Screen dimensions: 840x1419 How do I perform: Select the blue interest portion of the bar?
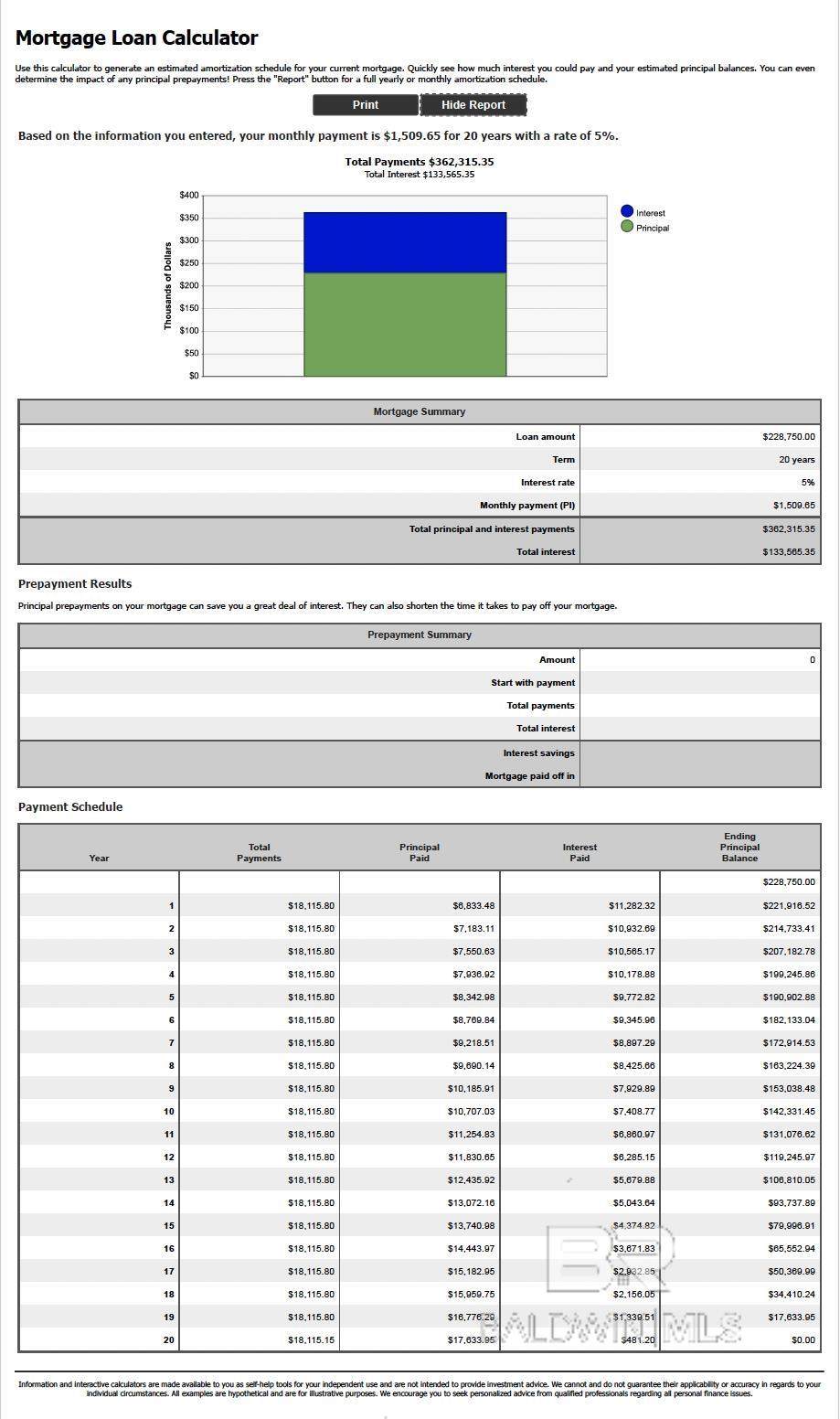coord(405,242)
